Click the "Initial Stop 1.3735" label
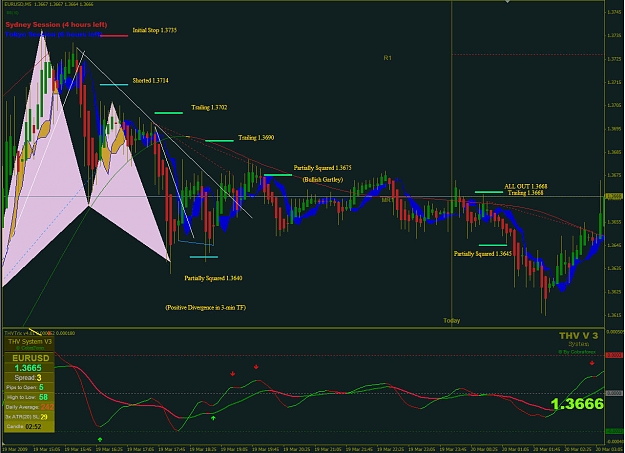Screen dimensions: 625x453 [155, 30]
